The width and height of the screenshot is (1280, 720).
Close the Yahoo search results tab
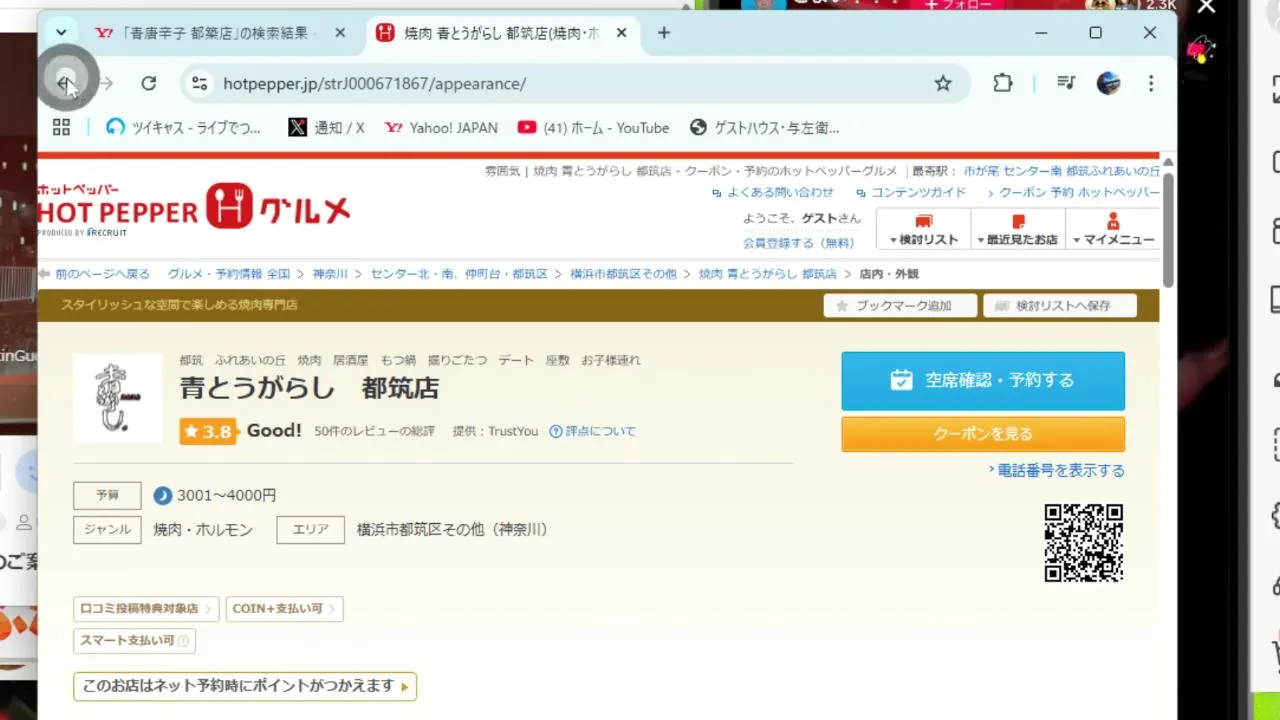(x=340, y=33)
